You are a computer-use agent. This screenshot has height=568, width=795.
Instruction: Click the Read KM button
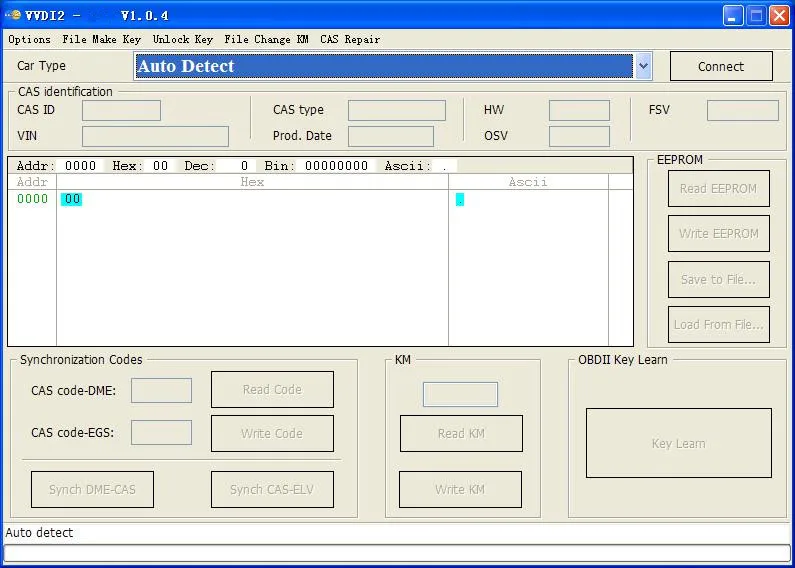461,434
